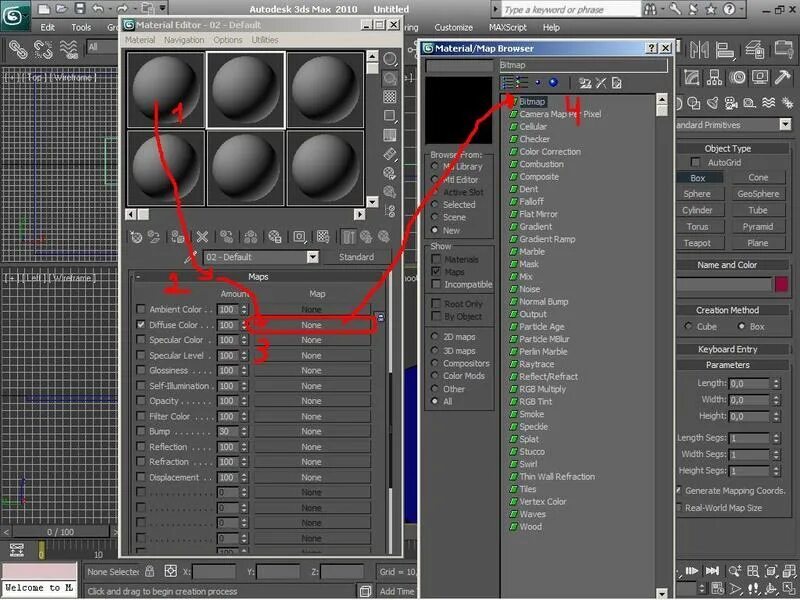Image resolution: width=800 pixels, height=600 pixels.
Task: Select the Scene radio in Browse From
Action: coord(435,217)
